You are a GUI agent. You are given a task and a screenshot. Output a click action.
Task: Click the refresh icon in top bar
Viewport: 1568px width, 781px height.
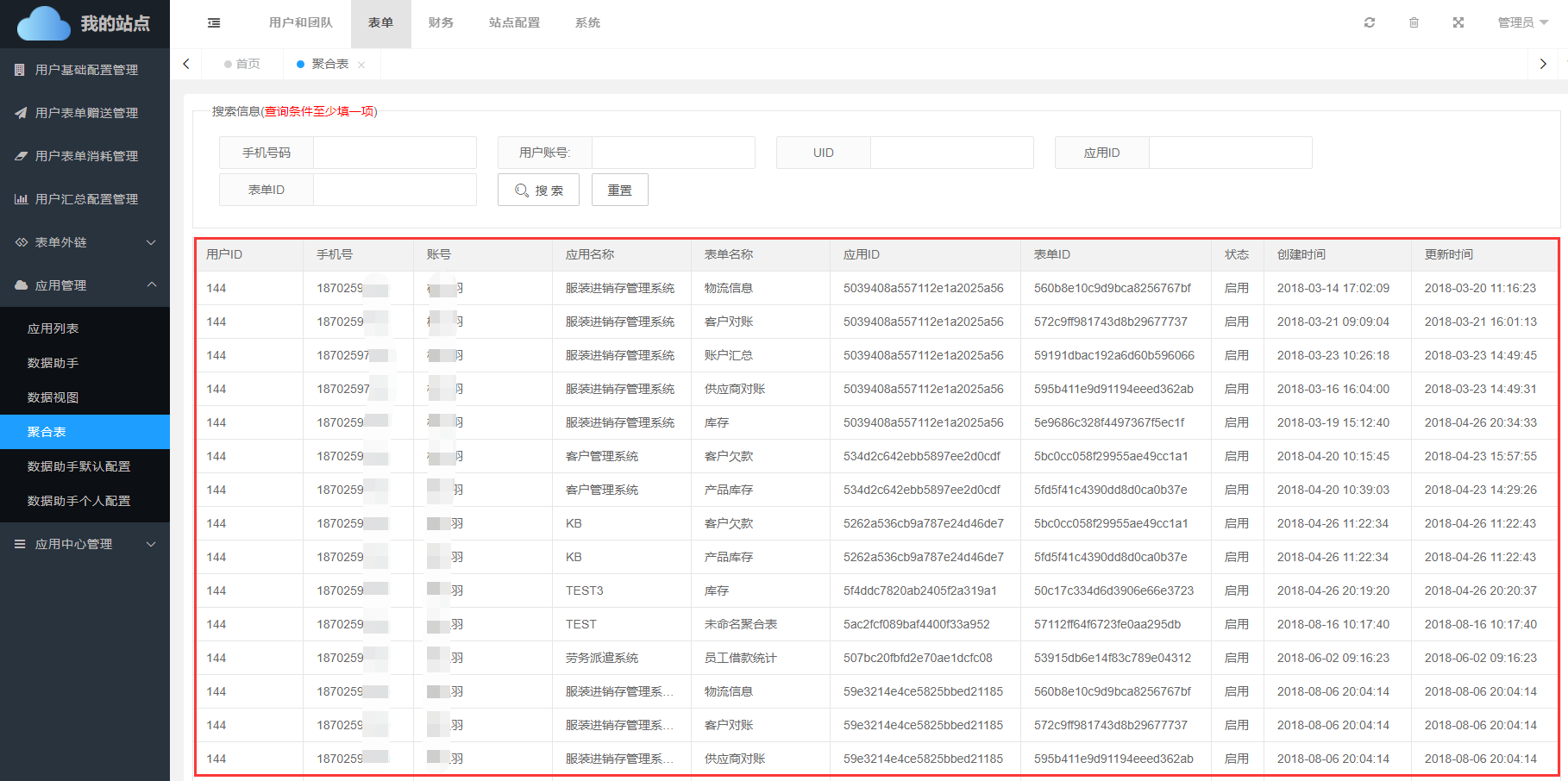(1369, 23)
